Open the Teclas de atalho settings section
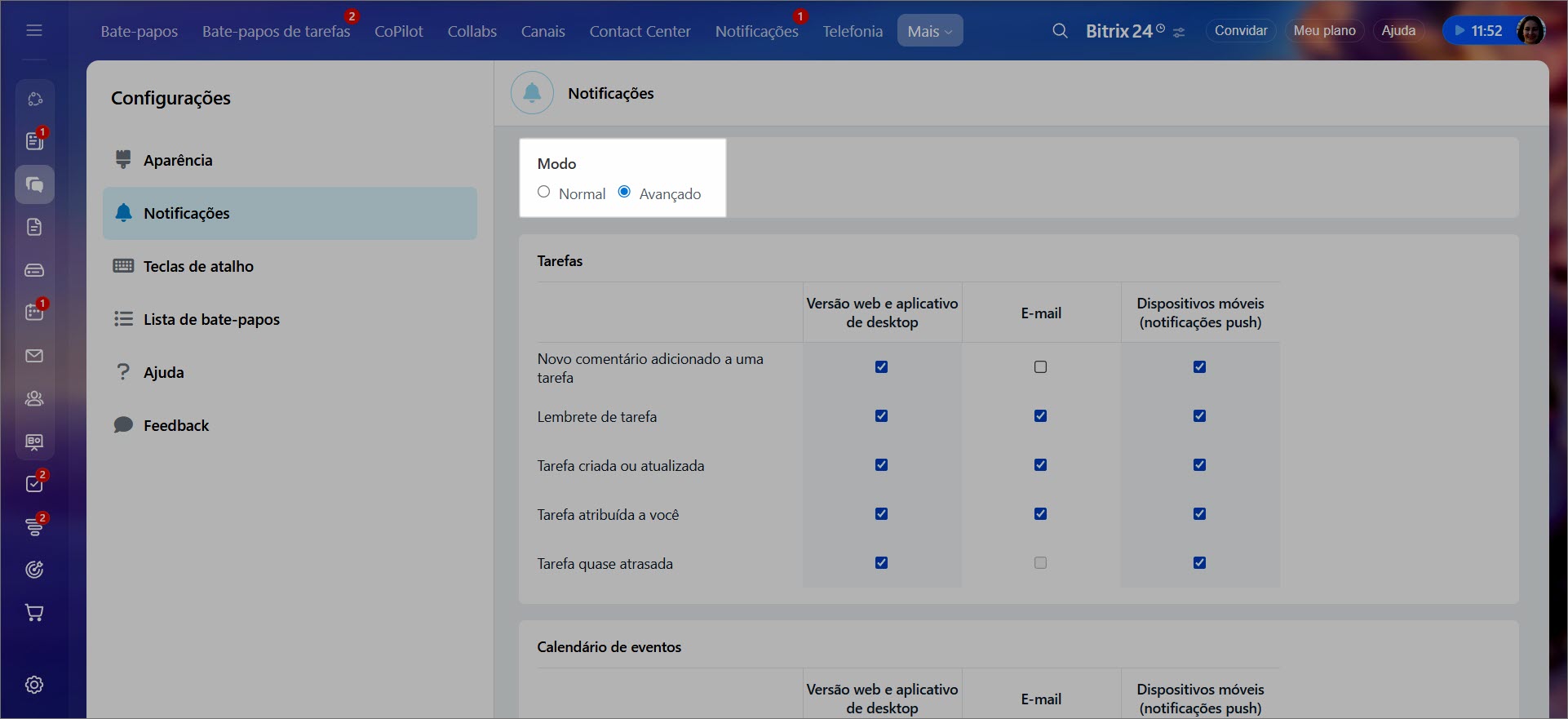 (x=198, y=266)
